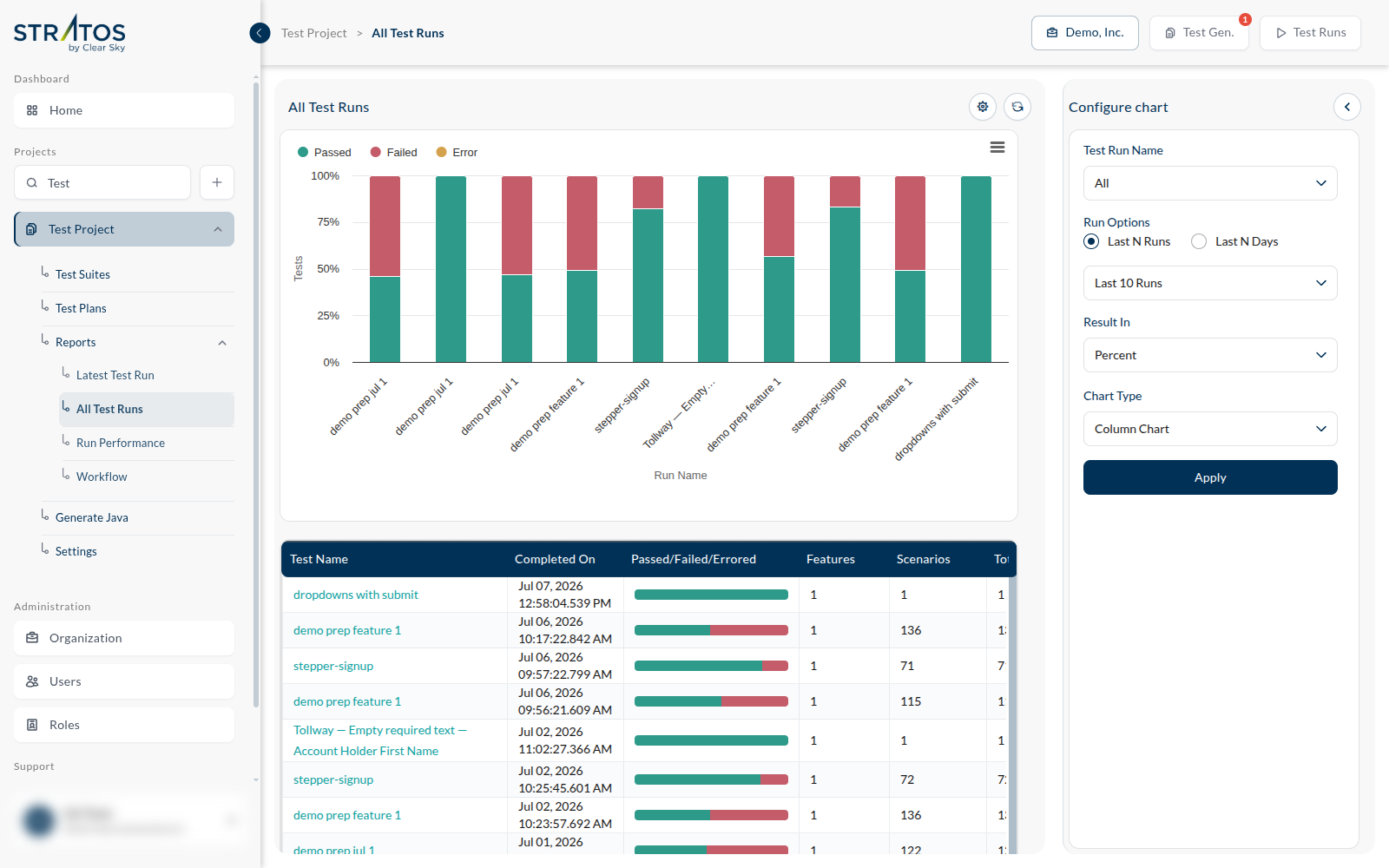This screenshot has width=1389, height=868.
Task: Click the blurred user avatar
Action: click(x=39, y=819)
